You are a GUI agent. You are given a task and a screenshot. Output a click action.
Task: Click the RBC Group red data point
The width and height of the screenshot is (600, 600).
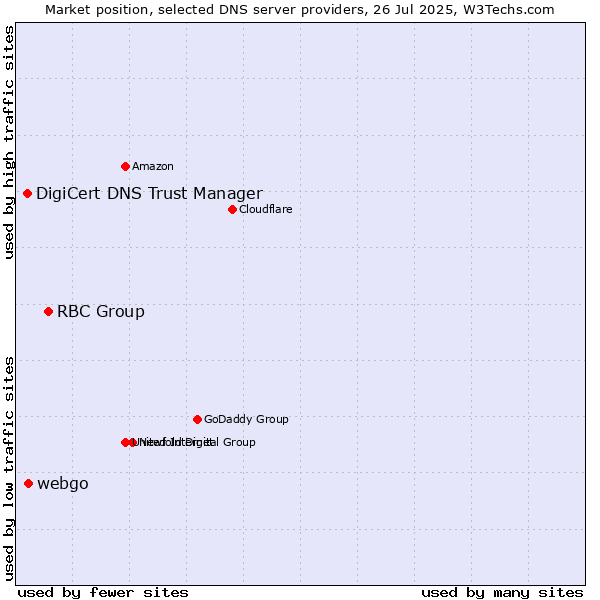pos(48,311)
